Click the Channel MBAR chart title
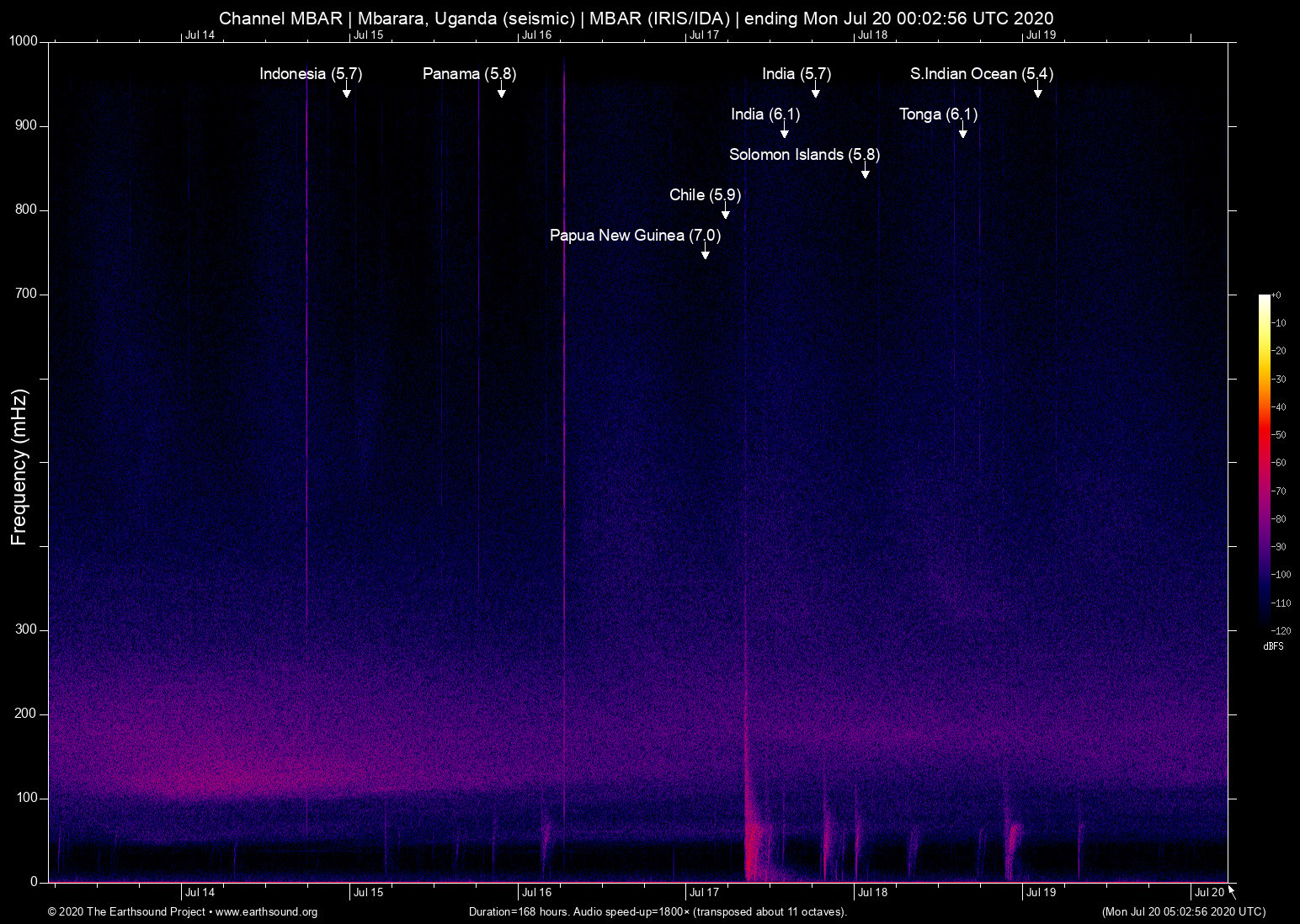The width and height of the screenshot is (1300, 924). pyautogui.click(x=637, y=19)
